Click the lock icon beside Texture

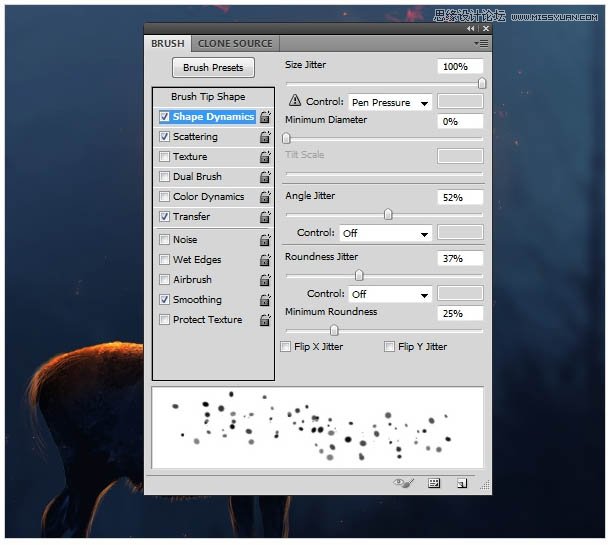[x=265, y=157]
